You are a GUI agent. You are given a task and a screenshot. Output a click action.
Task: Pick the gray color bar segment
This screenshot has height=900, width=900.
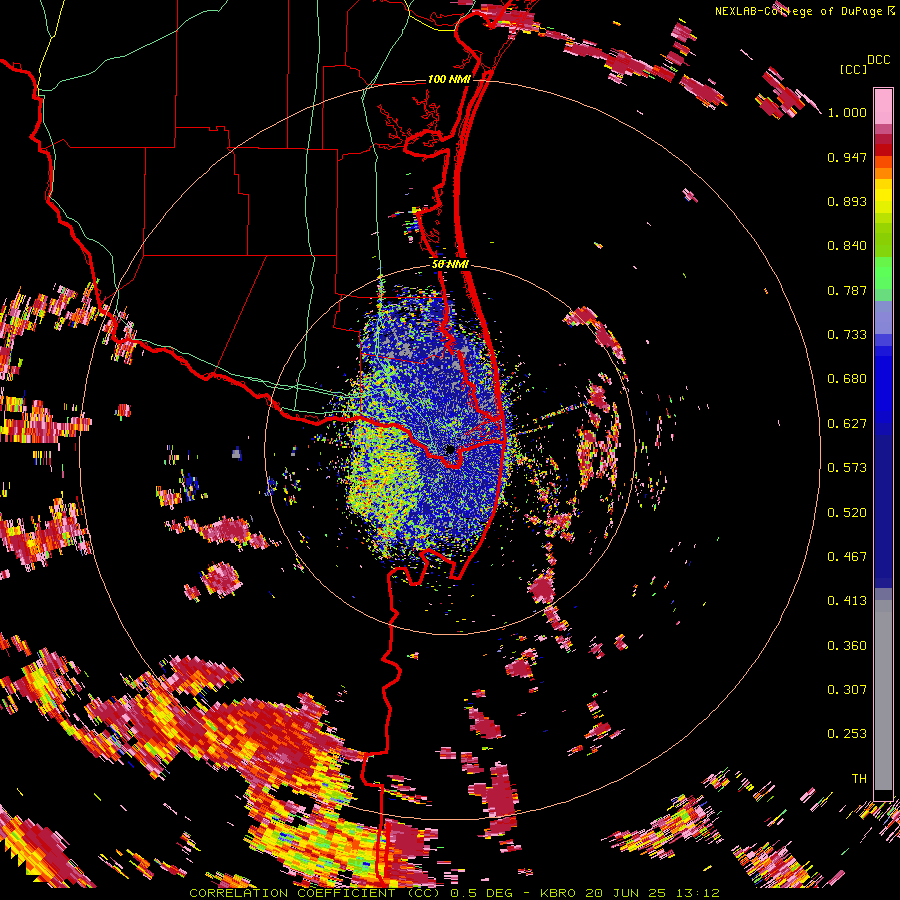[883, 695]
